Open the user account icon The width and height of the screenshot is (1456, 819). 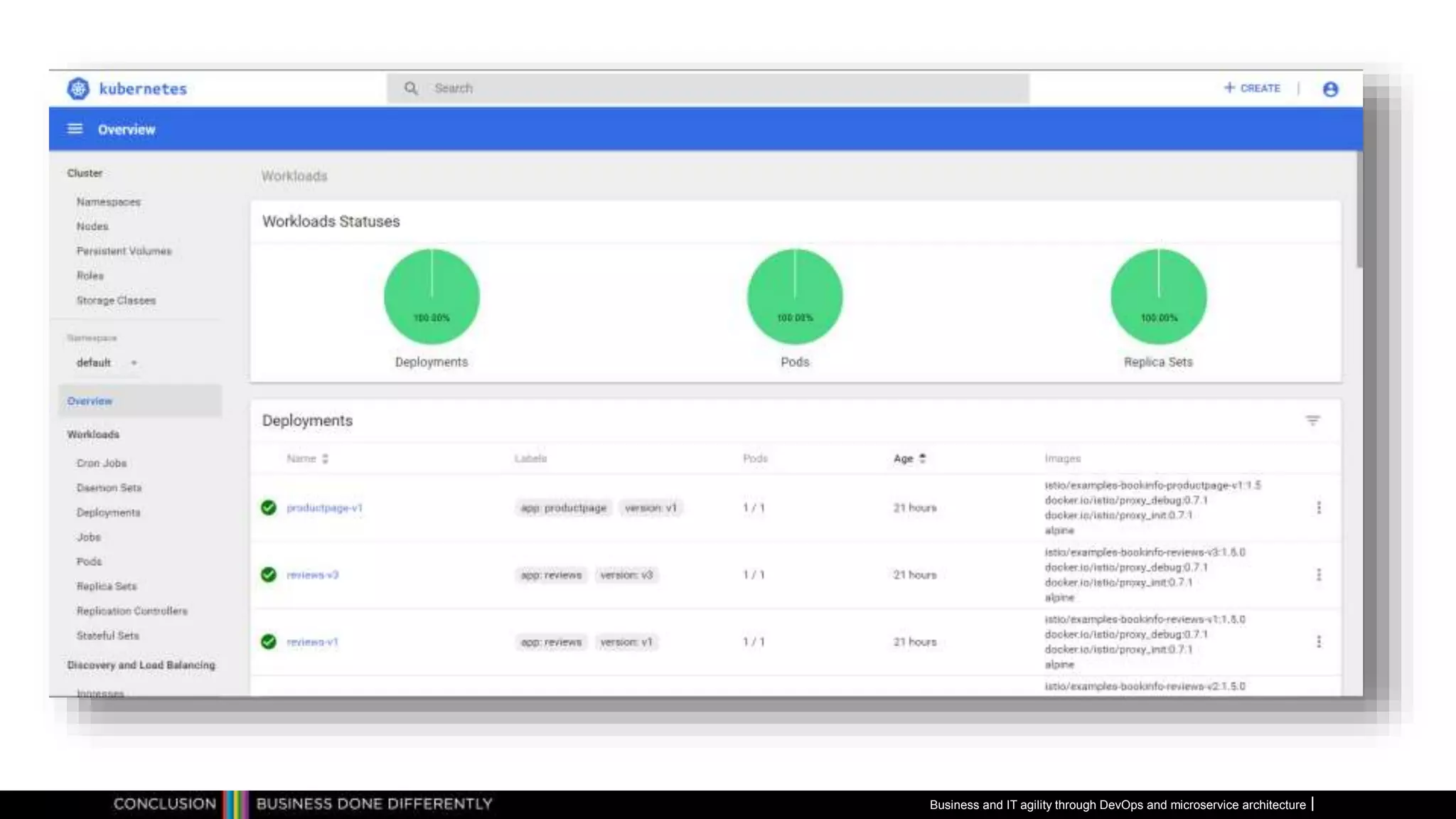(1330, 89)
